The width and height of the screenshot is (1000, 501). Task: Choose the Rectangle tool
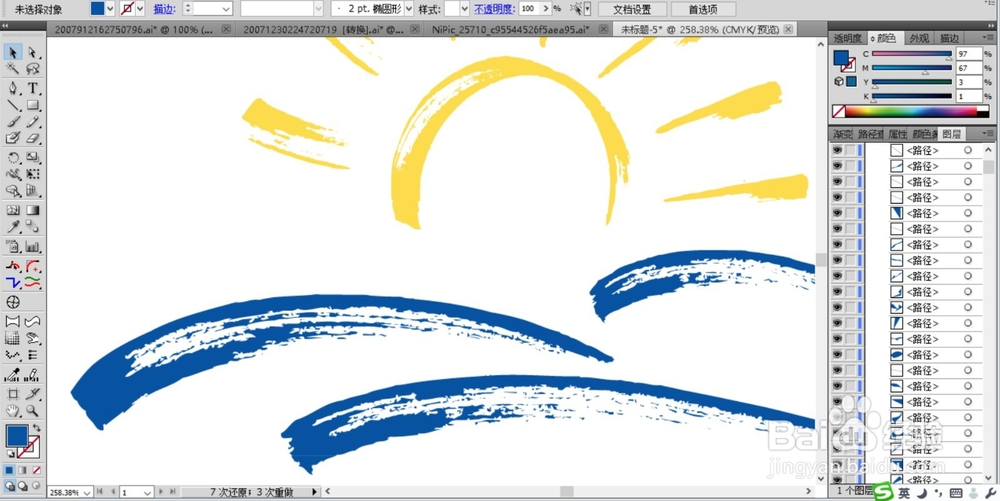tap(33, 105)
